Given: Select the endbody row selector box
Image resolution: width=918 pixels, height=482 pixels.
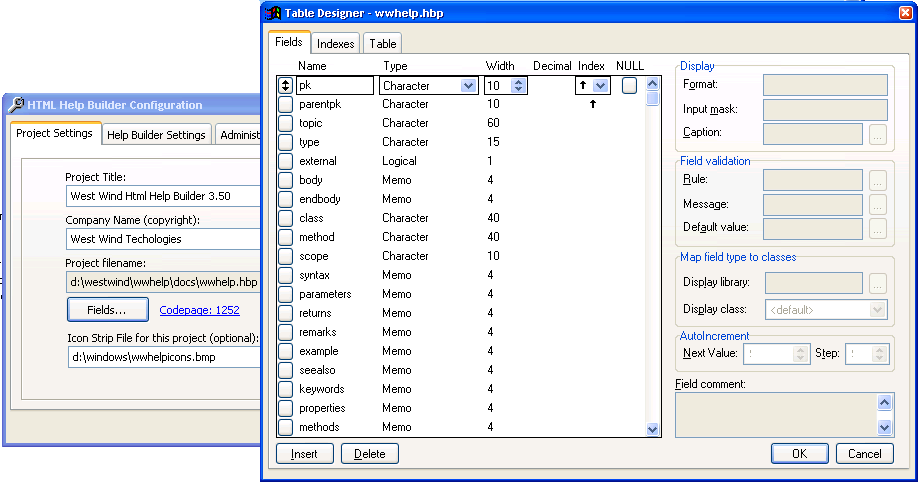Looking at the screenshot, I should point(285,199).
